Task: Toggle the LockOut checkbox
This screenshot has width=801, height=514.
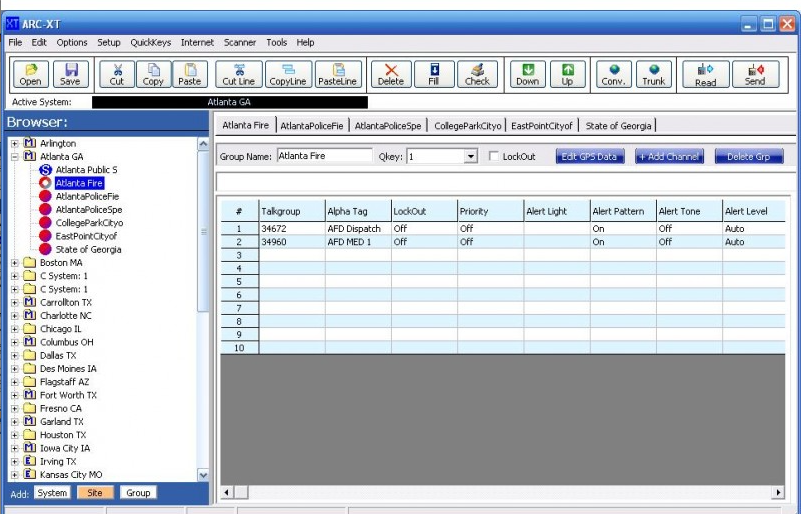Action: click(493, 156)
